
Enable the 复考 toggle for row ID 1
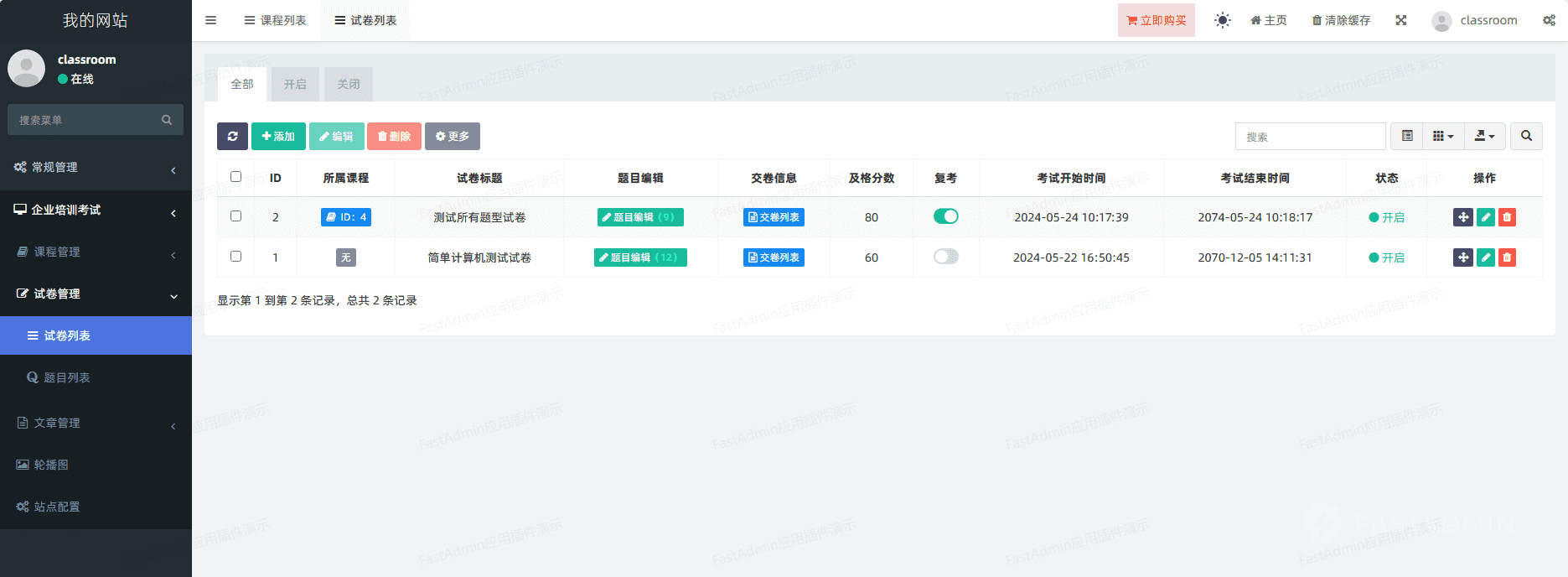tap(945, 257)
